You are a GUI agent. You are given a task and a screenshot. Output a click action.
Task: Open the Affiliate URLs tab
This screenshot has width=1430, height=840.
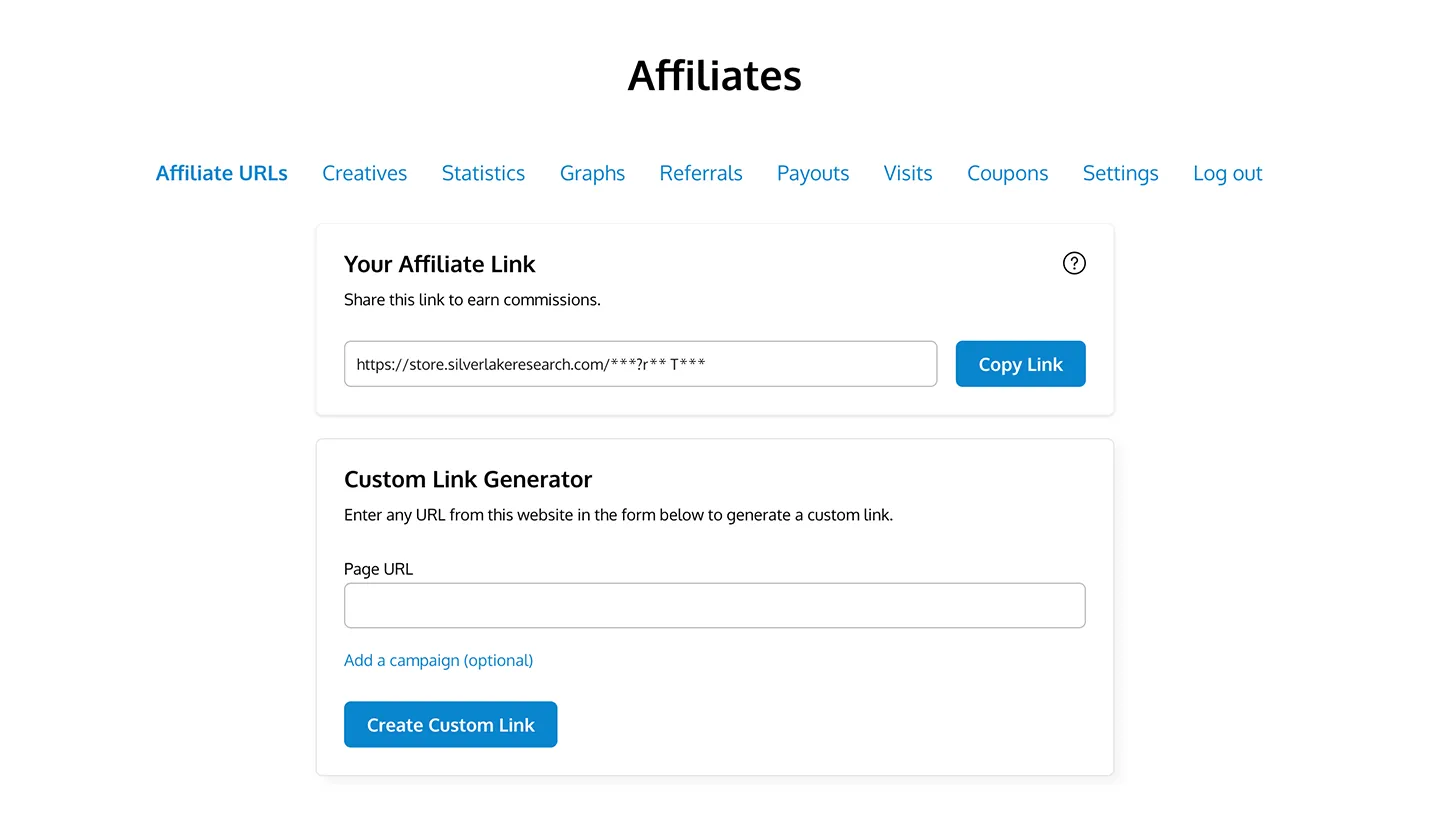(222, 173)
